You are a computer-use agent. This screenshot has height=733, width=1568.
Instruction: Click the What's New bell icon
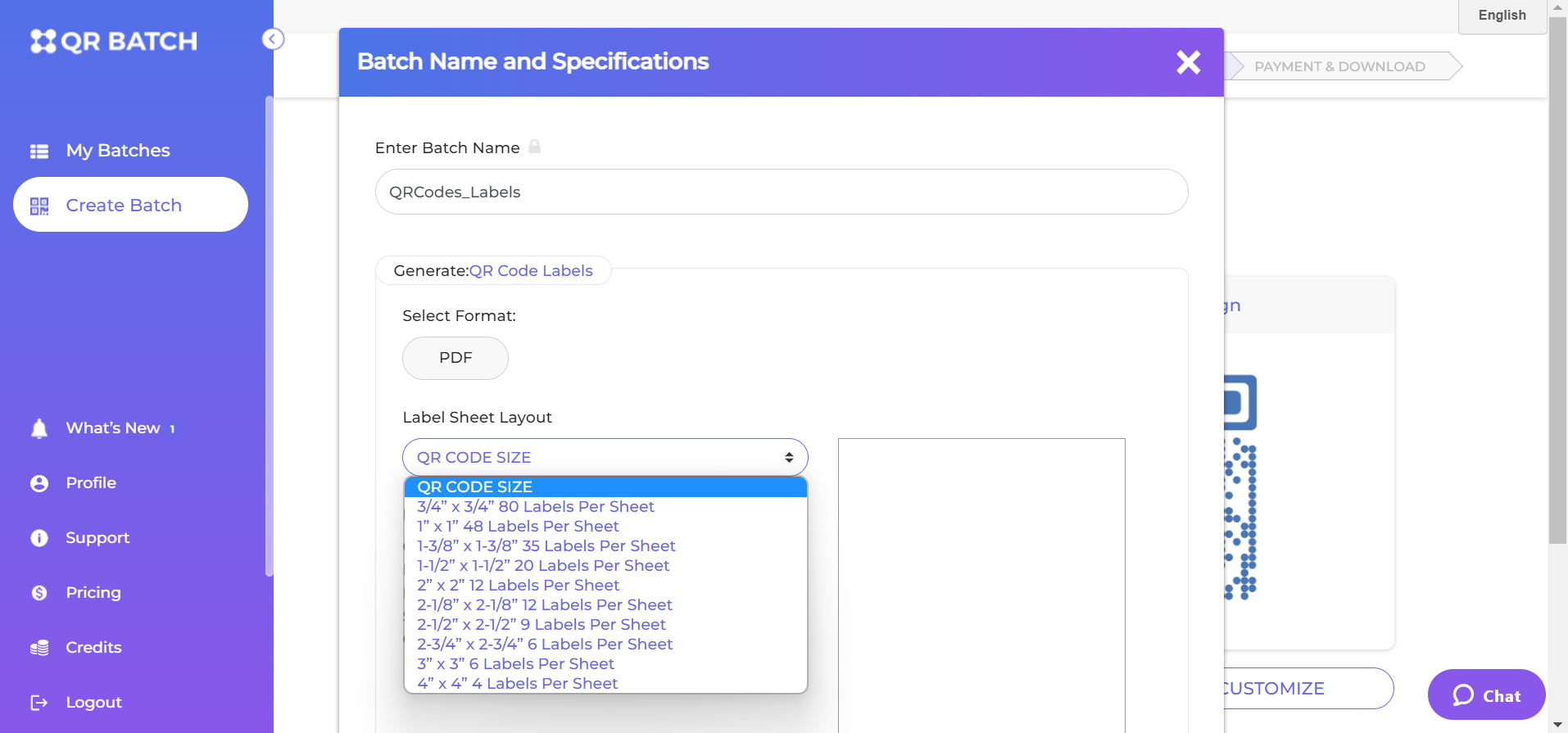39,428
